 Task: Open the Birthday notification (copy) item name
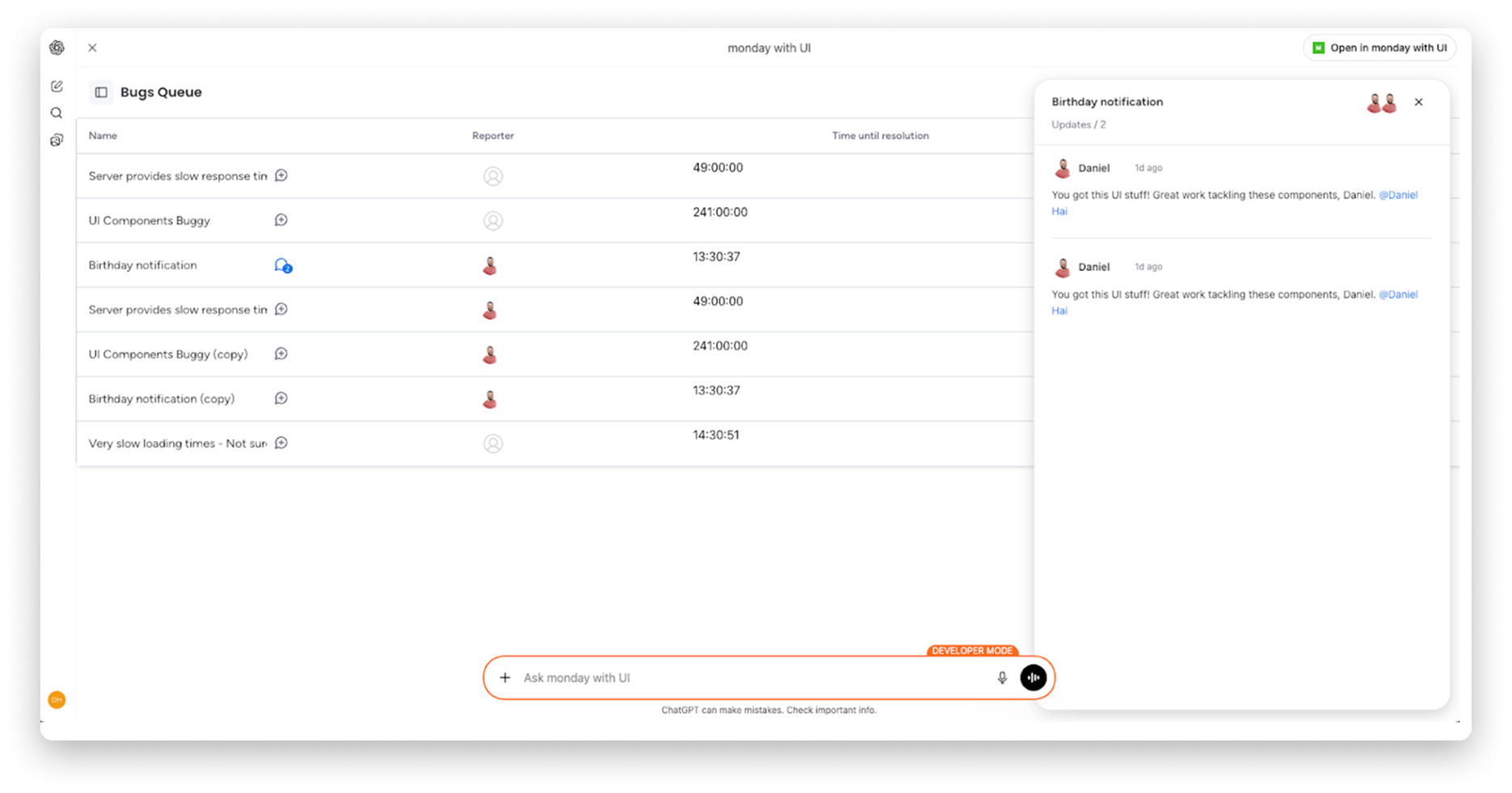click(x=162, y=399)
